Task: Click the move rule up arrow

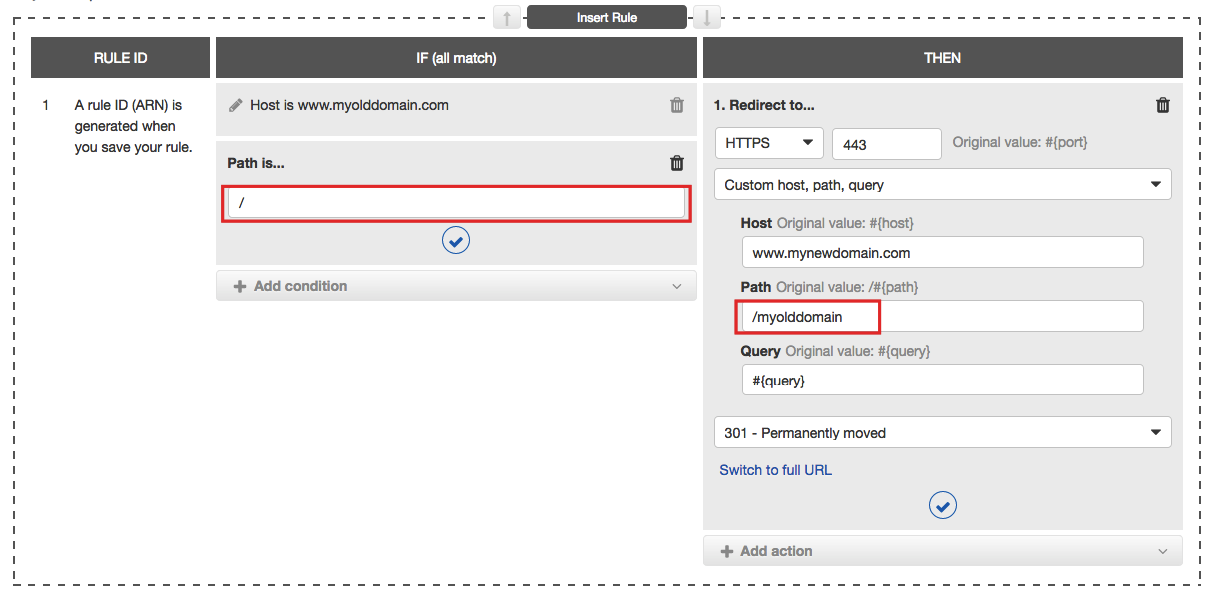Action: [507, 18]
